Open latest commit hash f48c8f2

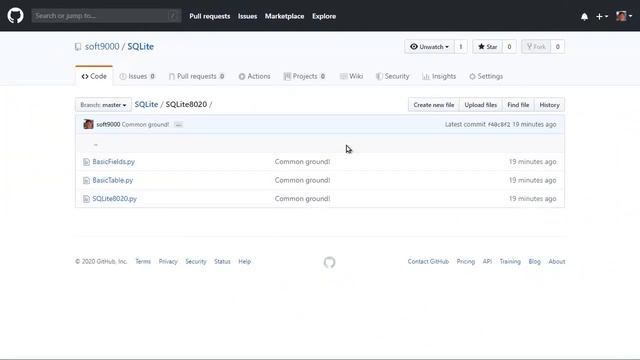pos(499,124)
